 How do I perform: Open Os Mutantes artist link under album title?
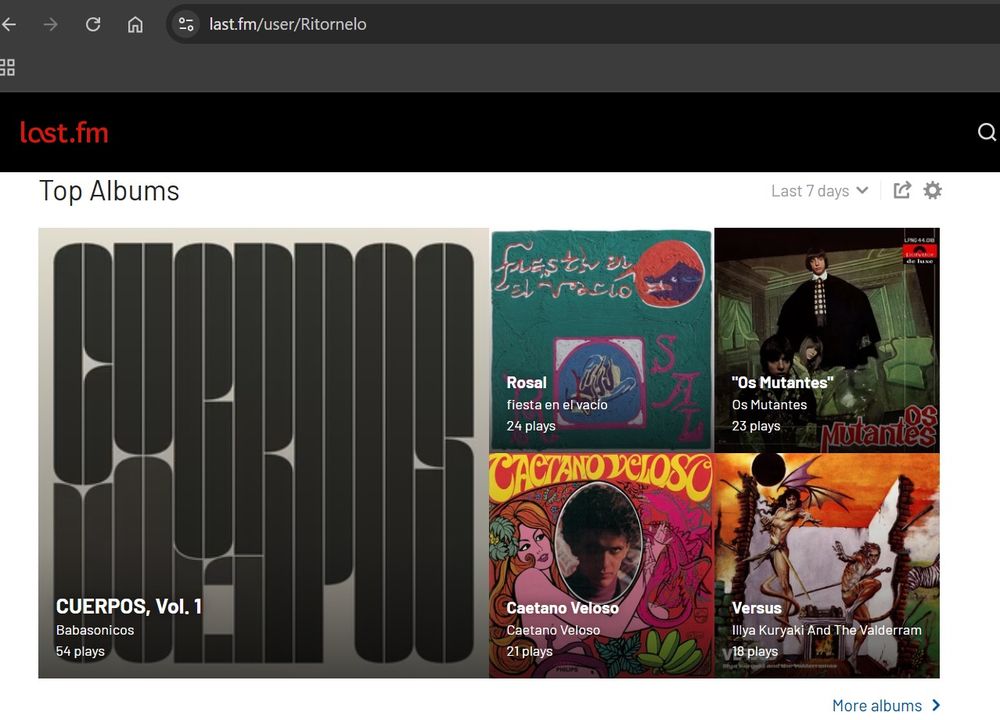(769, 404)
